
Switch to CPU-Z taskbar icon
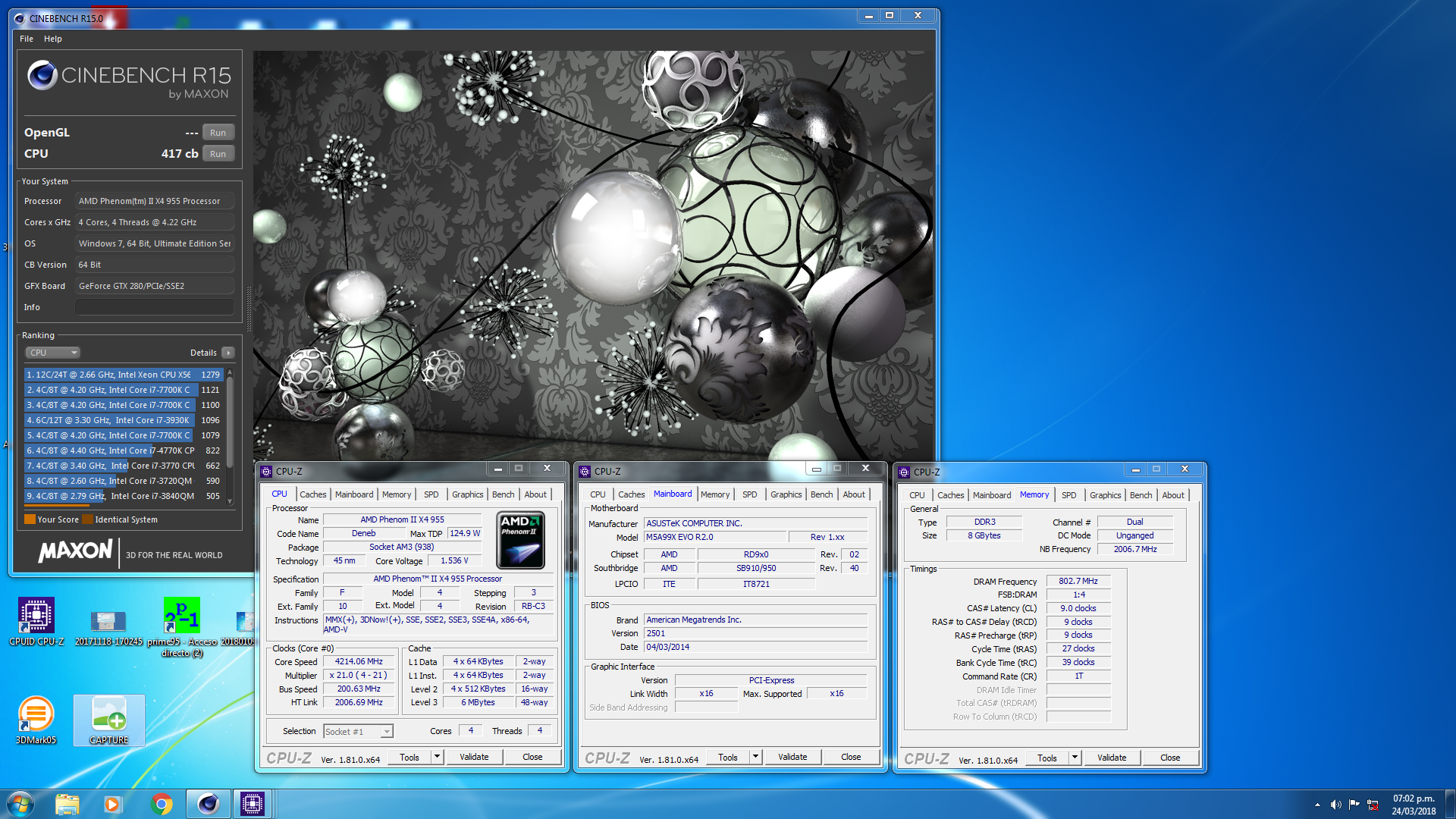coord(252,804)
